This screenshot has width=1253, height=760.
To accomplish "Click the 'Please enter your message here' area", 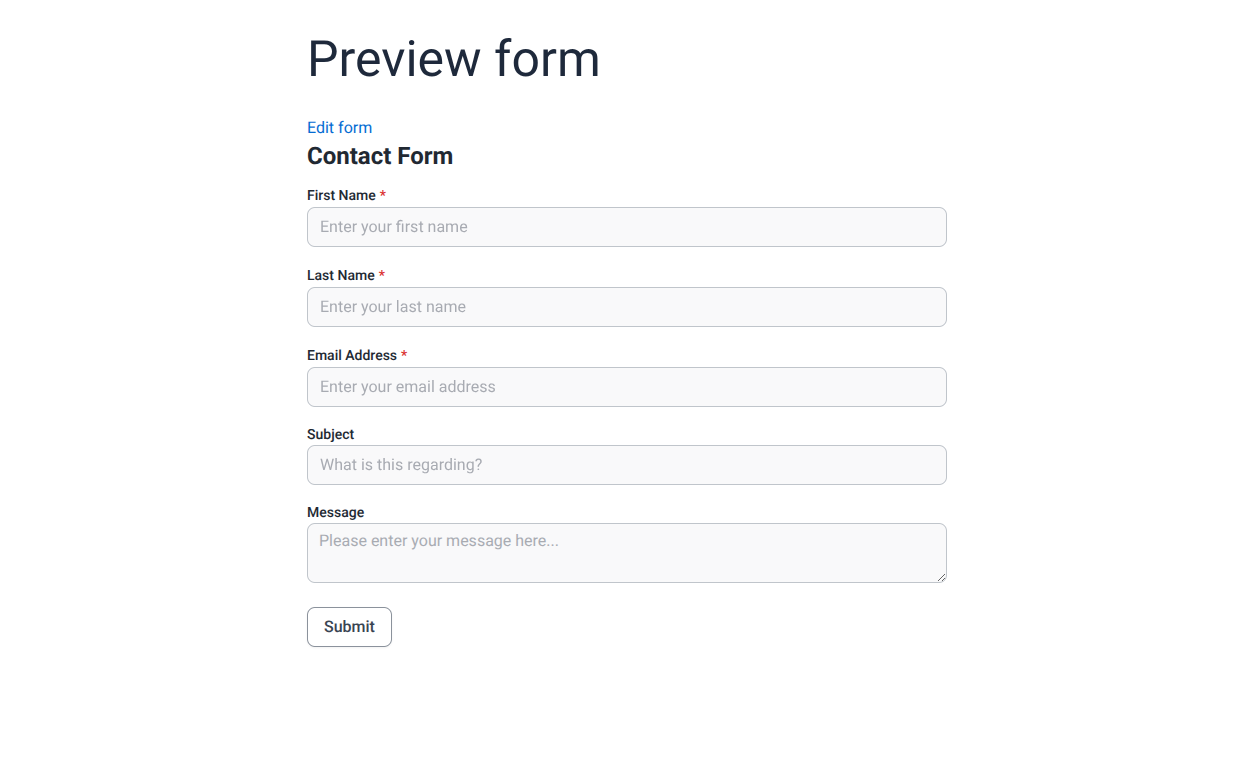I will click(626, 552).
